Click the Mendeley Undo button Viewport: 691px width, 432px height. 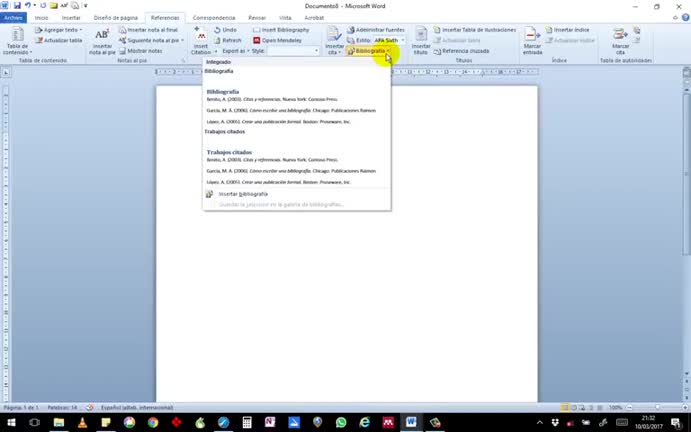(x=226, y=30)
